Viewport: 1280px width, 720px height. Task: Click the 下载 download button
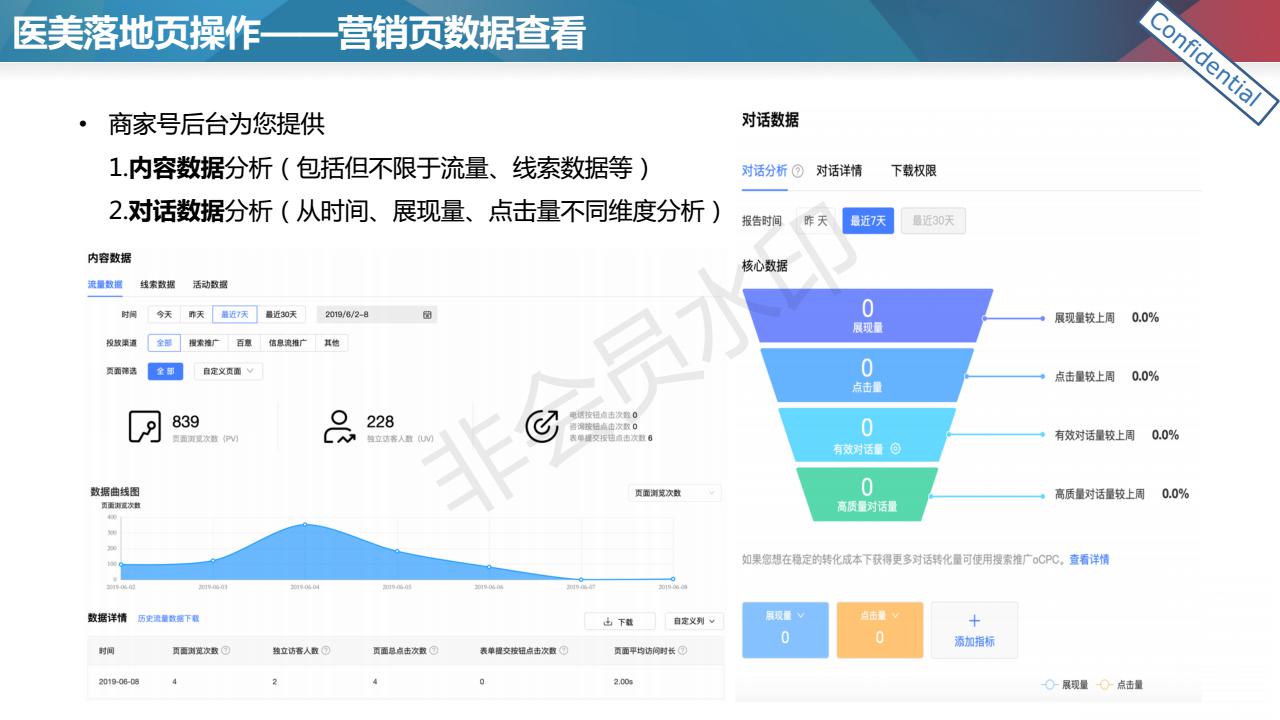point(620,621)
